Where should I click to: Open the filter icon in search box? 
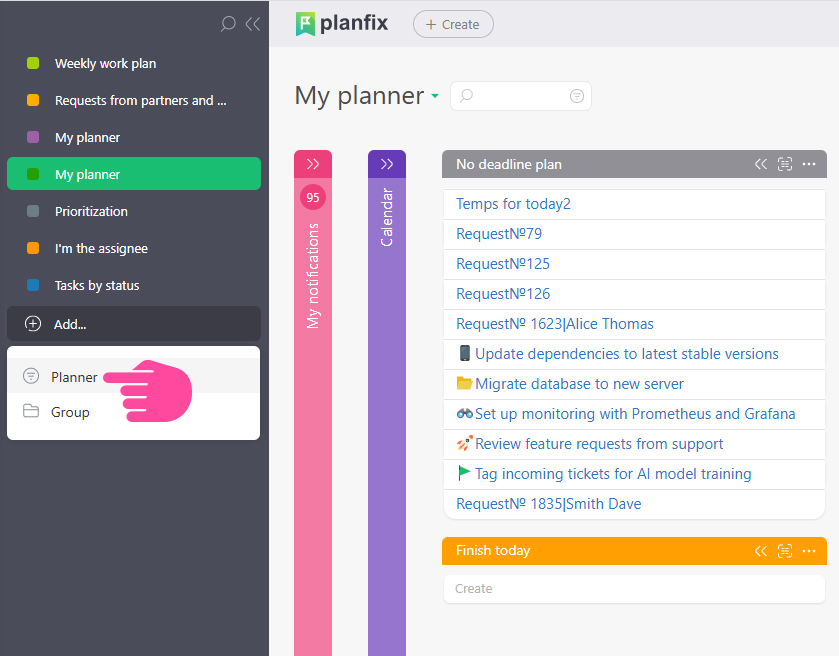point(577,96)
